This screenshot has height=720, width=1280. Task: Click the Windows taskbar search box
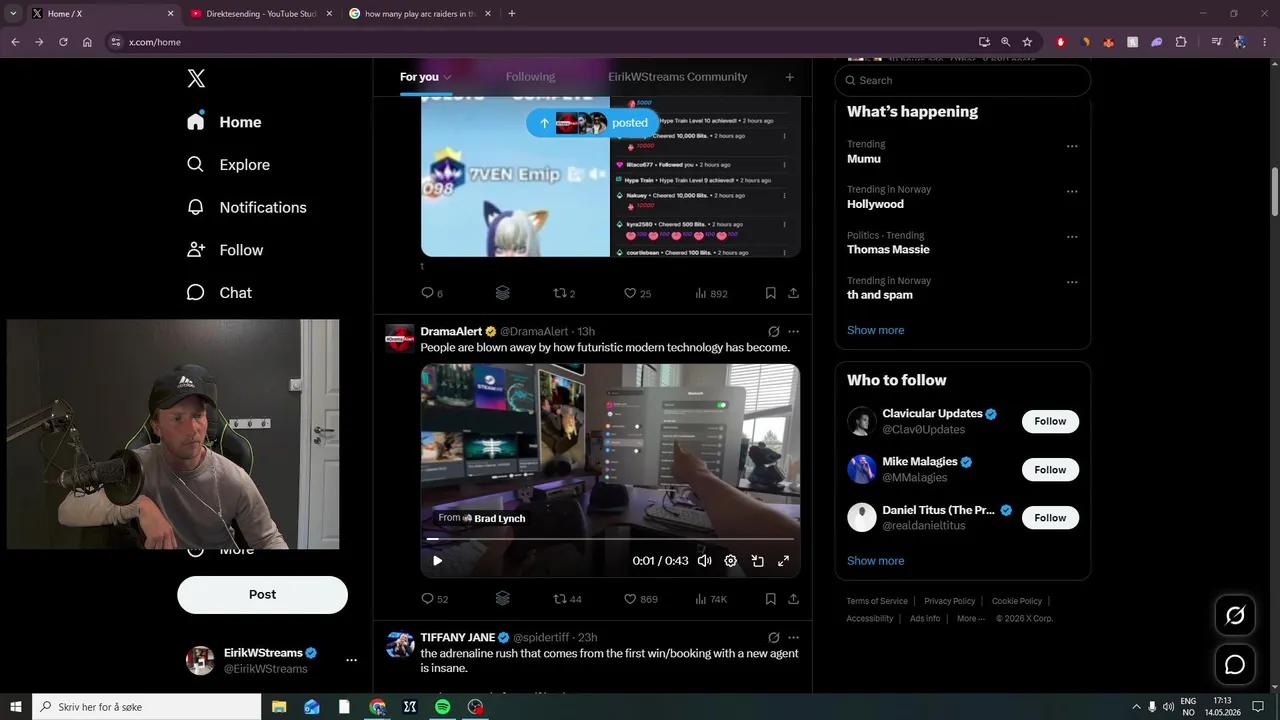pos(146,706)
